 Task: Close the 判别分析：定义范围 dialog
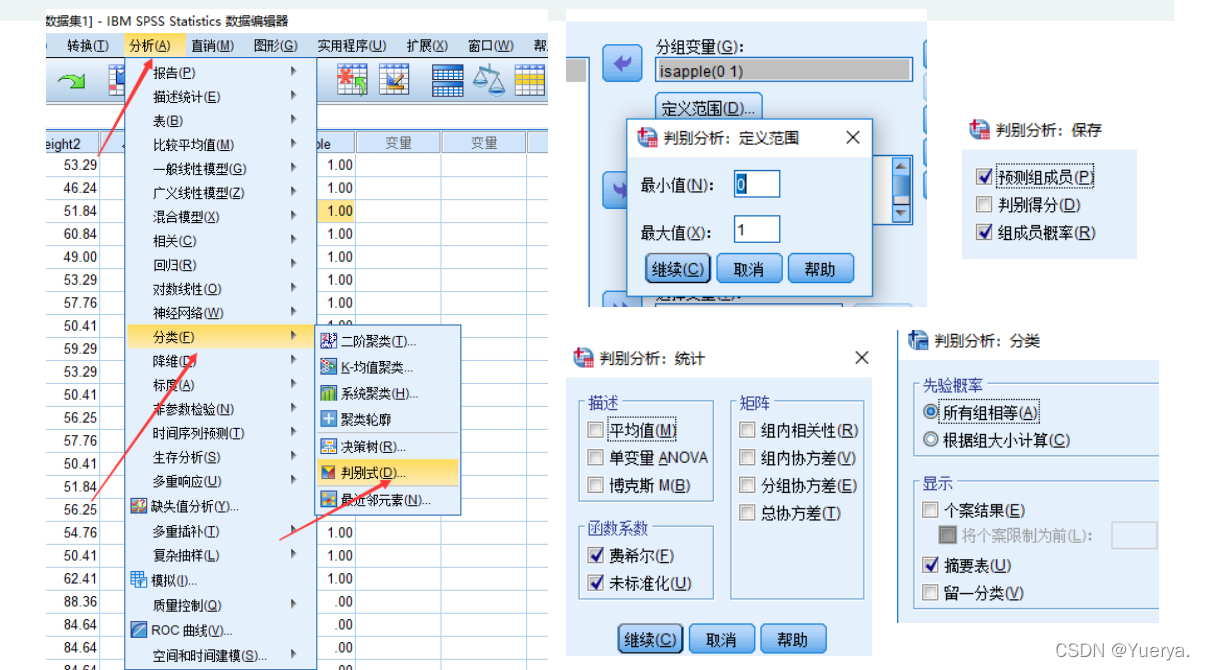[852, 138]
